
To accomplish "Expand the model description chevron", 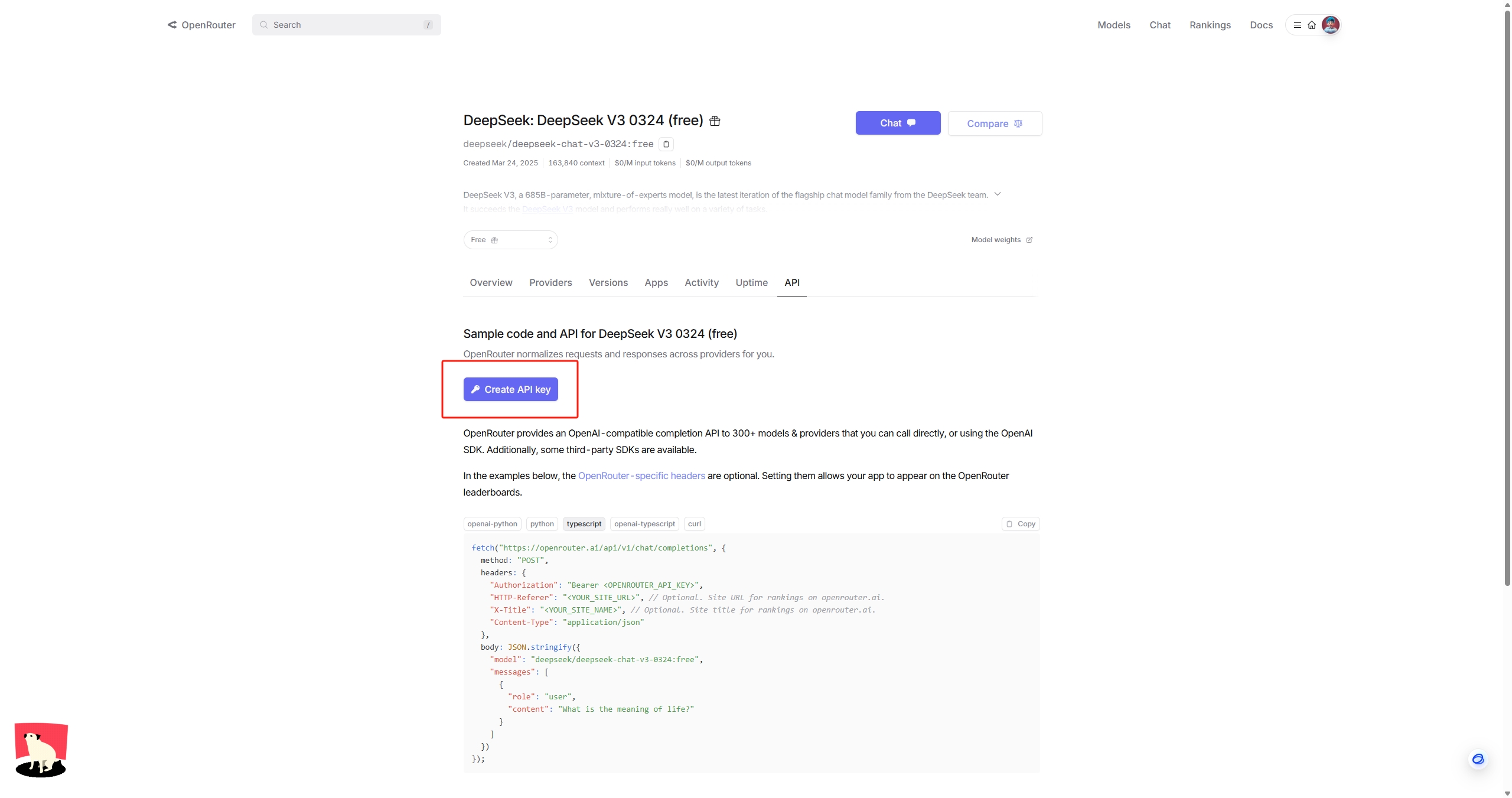I will point(998,194).
